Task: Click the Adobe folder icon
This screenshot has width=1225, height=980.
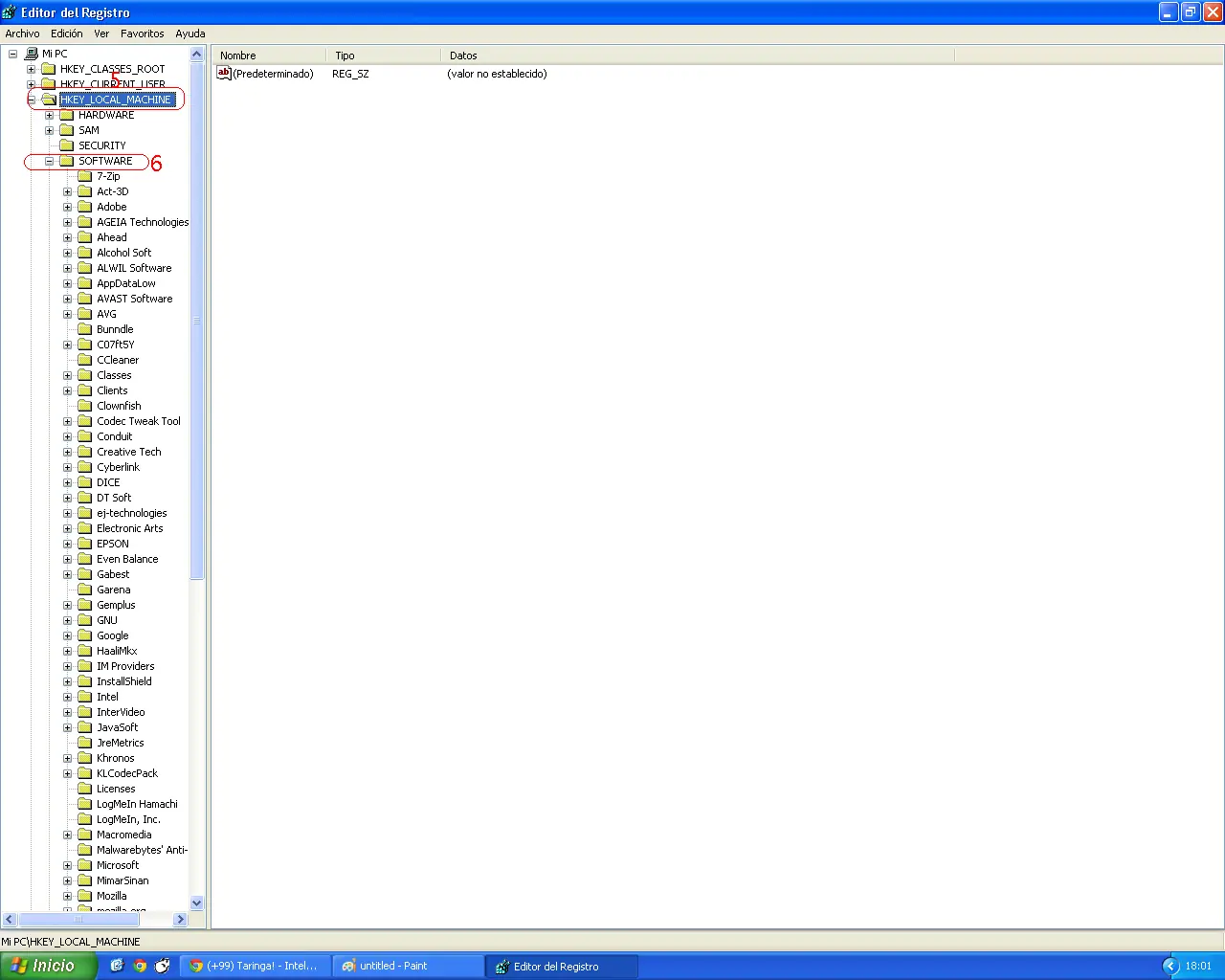Action: (85, 207)
